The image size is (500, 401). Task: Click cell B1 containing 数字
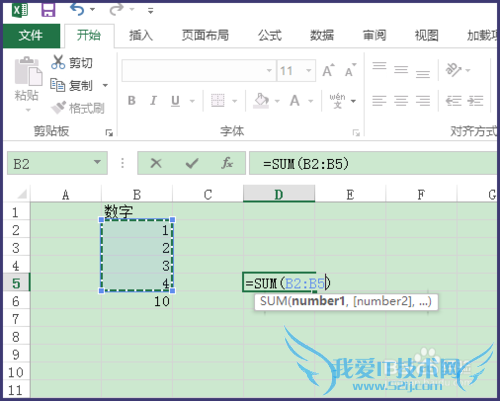[x=137, y=212]
